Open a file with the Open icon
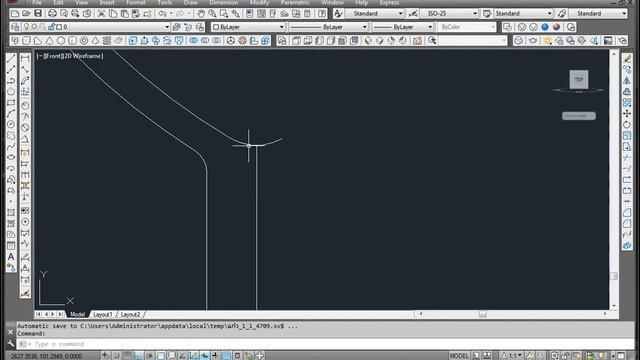640x360 pixels. (26, 13)
